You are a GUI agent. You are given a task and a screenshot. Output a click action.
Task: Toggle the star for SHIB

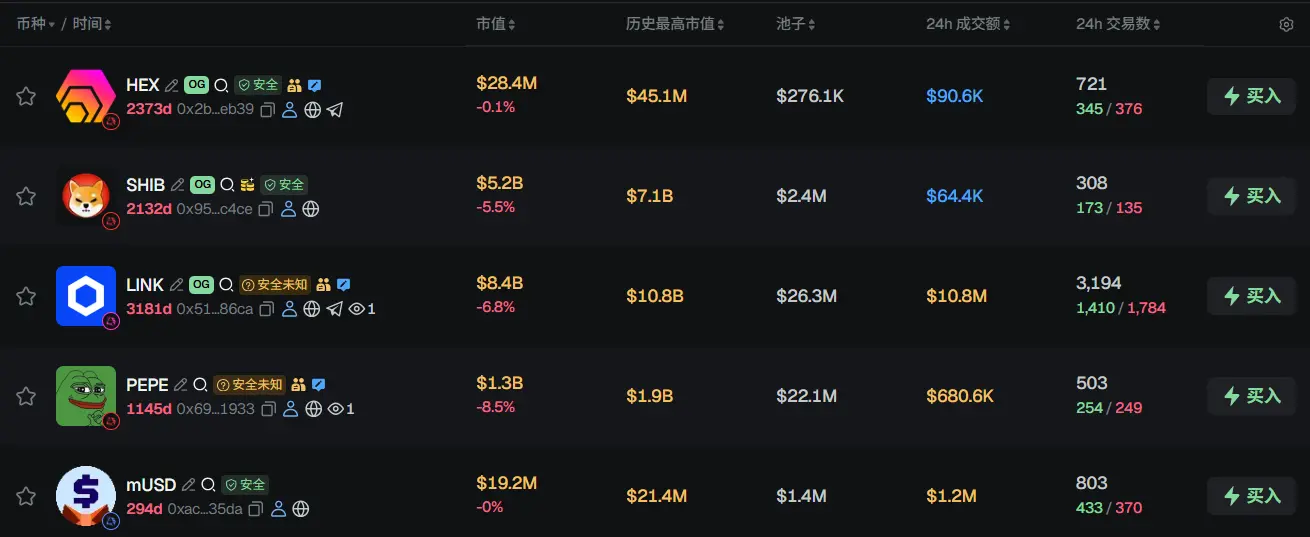[26, 196]
